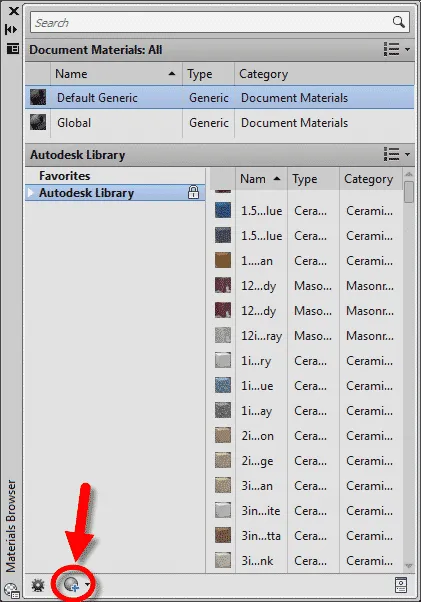The width and height of the screenshot is (421, 602).
Task: Close the Materials Browser palette
Action: 13,11
